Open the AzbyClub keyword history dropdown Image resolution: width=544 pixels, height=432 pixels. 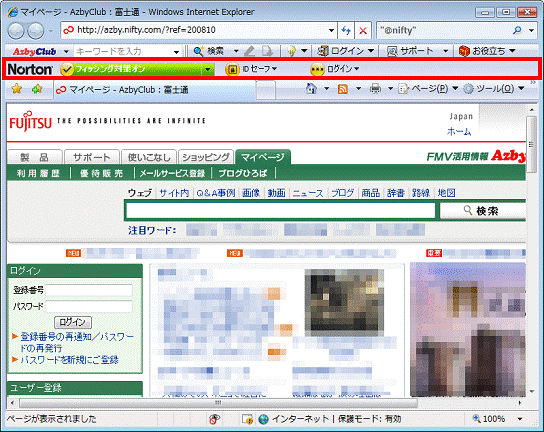pyautogui.click(x=177, y=52)
